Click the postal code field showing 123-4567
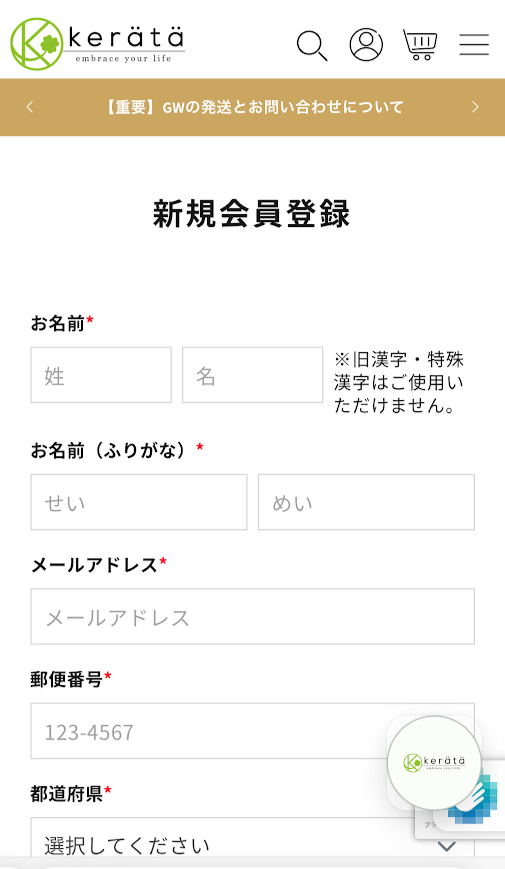This screenshot has height=869, width=505. [253, 731]
